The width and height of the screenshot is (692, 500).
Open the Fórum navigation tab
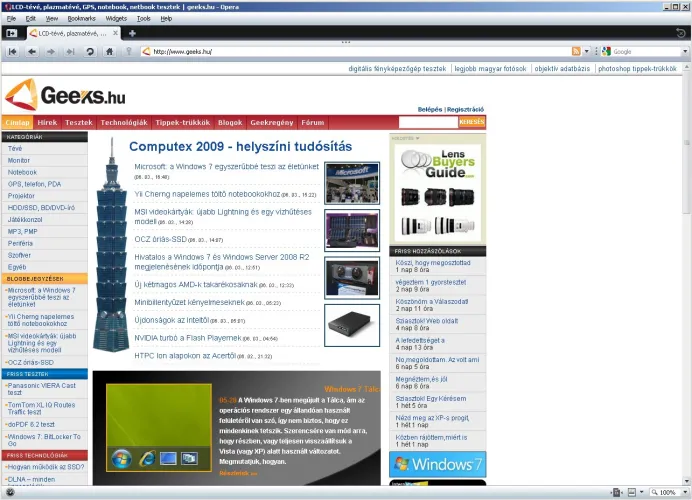point(313,122)
